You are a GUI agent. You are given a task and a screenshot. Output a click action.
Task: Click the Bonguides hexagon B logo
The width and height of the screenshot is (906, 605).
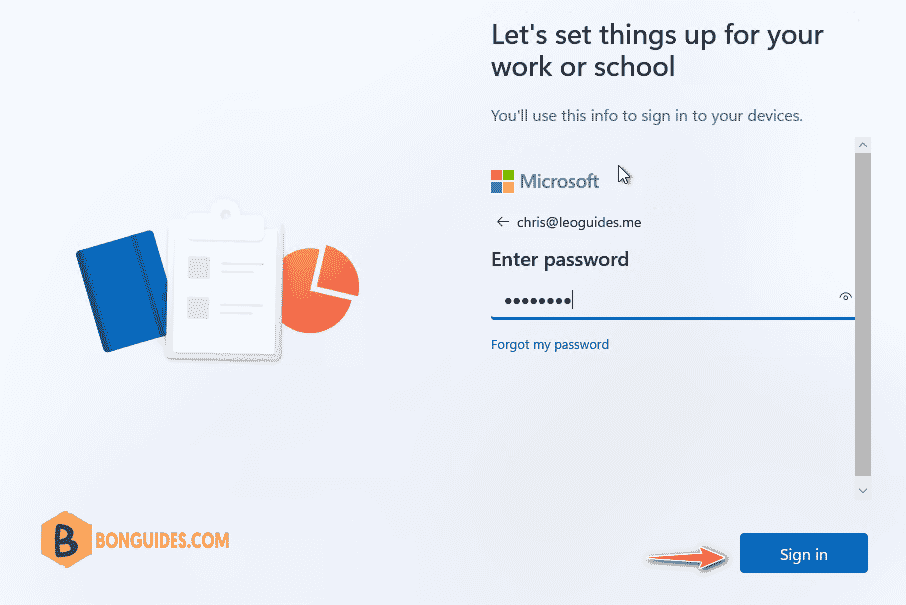[66, 539]
